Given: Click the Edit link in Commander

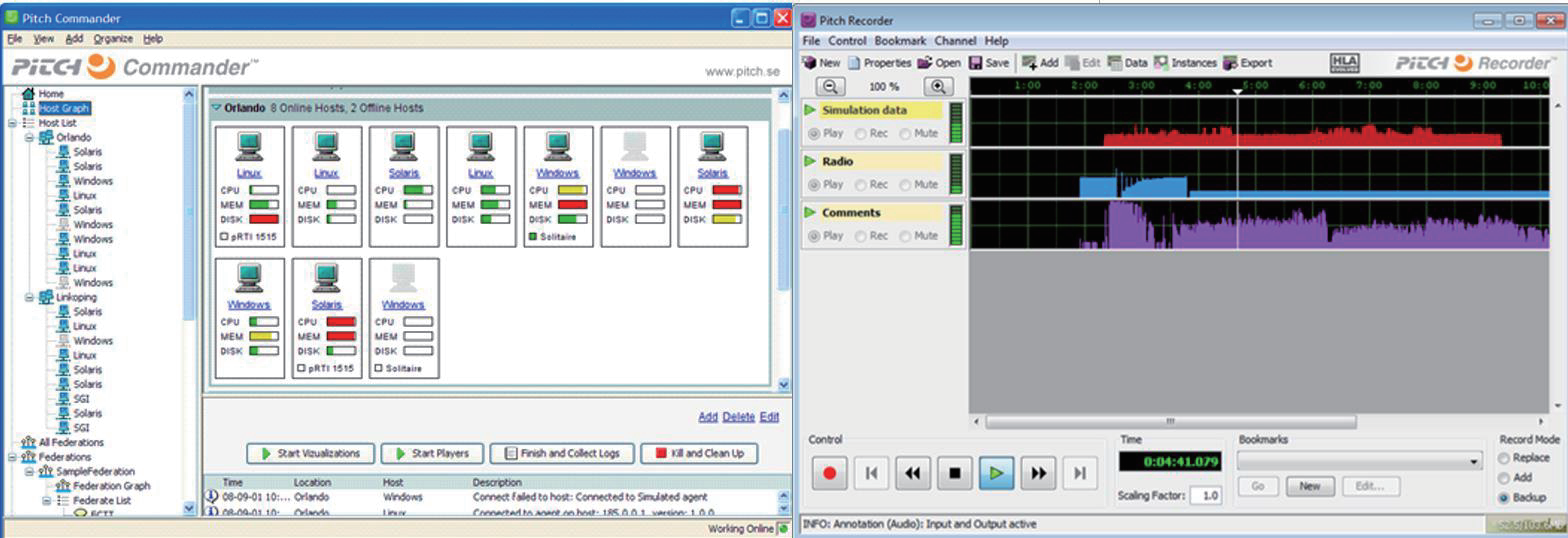Looking at the screenshot, I should pos(769,417).
